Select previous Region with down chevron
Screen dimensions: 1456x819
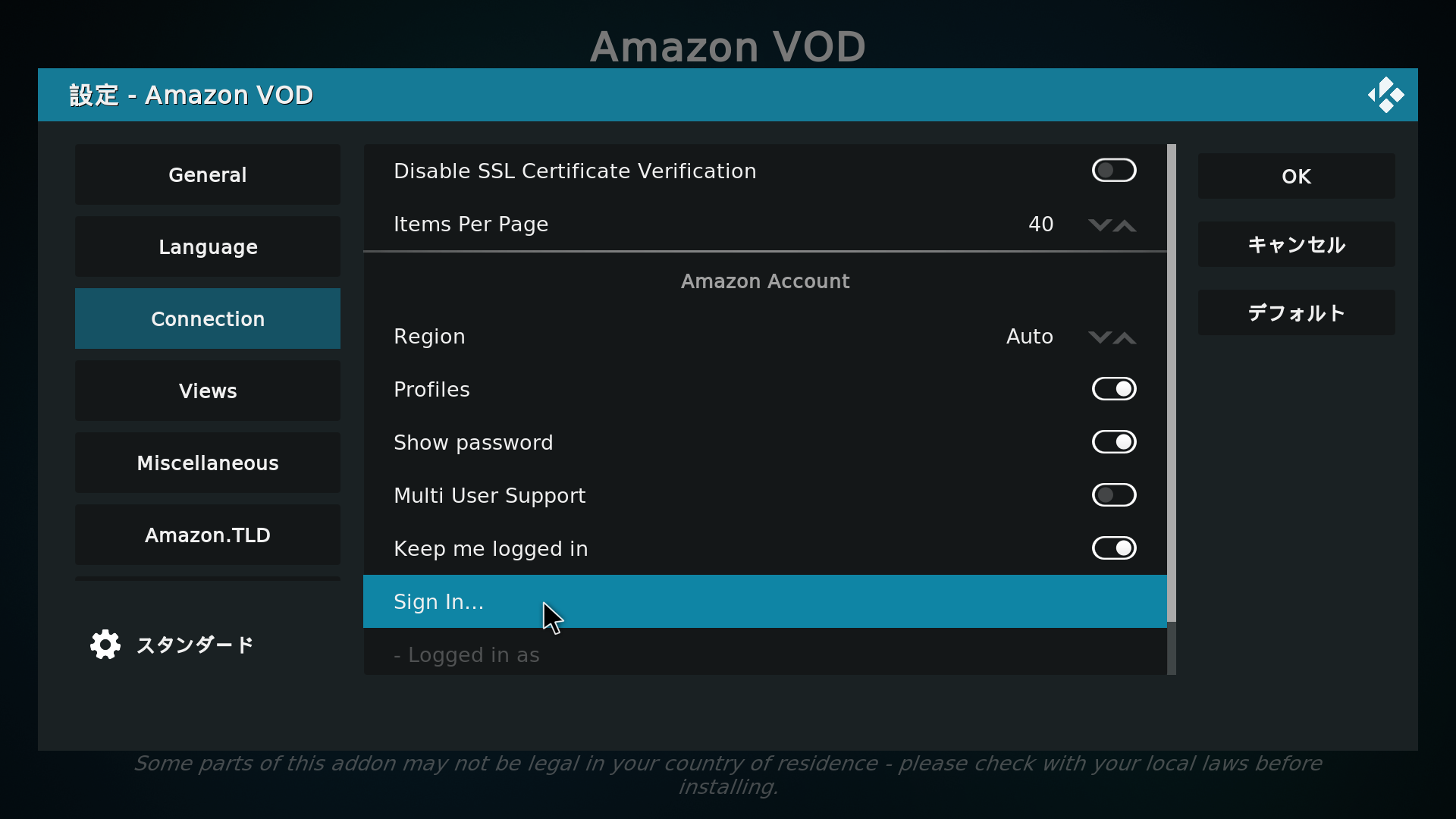point(1100,337)
